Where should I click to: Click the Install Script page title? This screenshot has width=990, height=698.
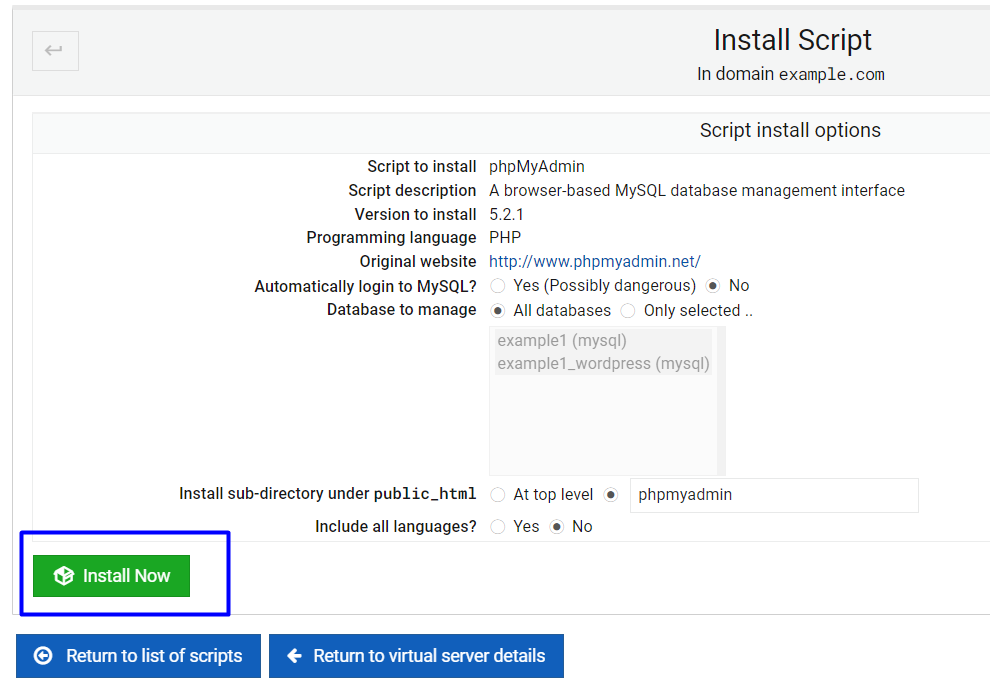(x=792, y=40)
